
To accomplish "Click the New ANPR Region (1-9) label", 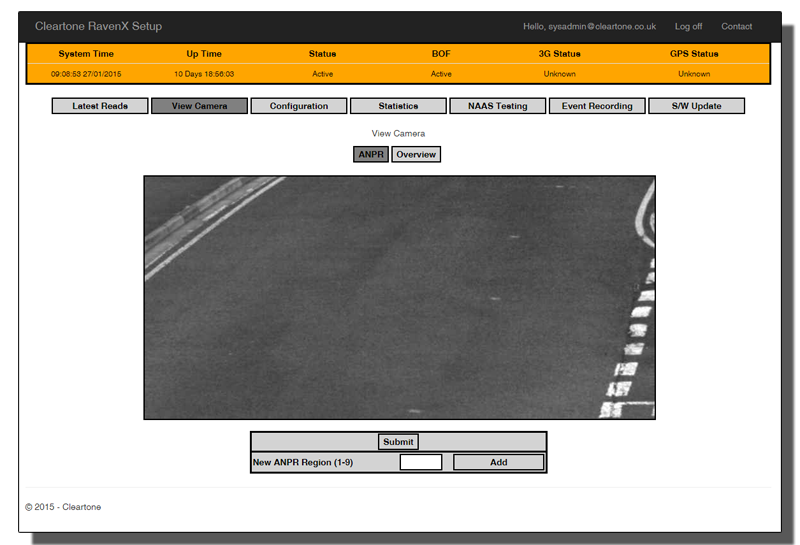I will 303,462.
